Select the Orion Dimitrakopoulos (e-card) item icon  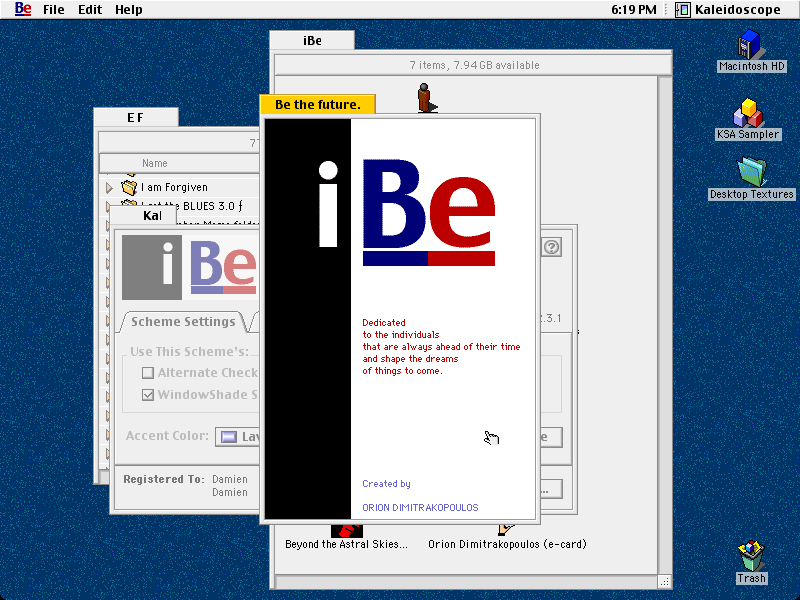(506, 530)
